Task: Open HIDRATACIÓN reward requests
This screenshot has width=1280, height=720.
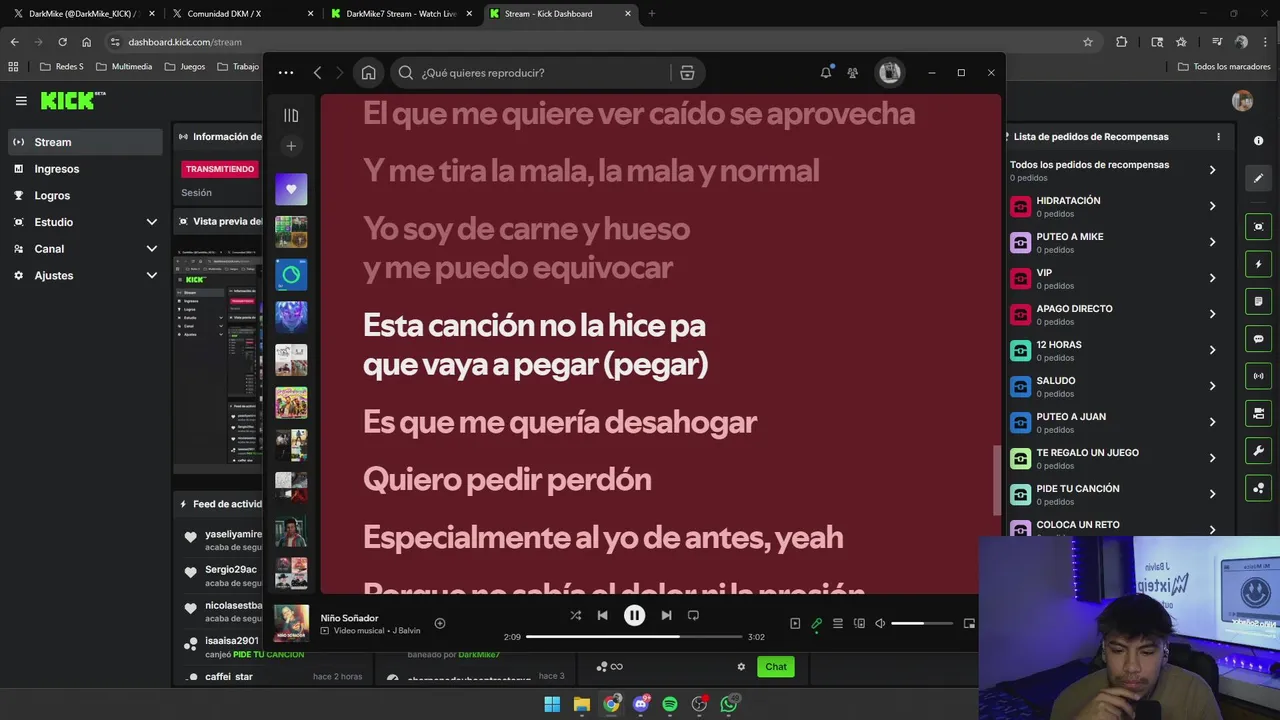Action: (1114, 206)
